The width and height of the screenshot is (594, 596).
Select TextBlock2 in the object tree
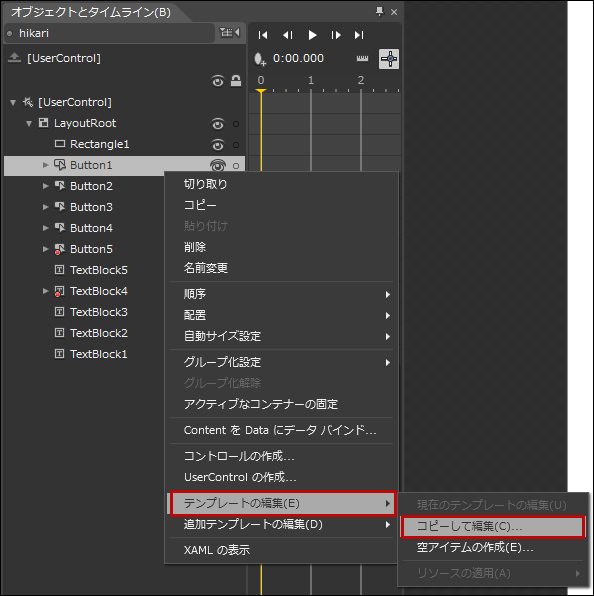coord(99,333)
